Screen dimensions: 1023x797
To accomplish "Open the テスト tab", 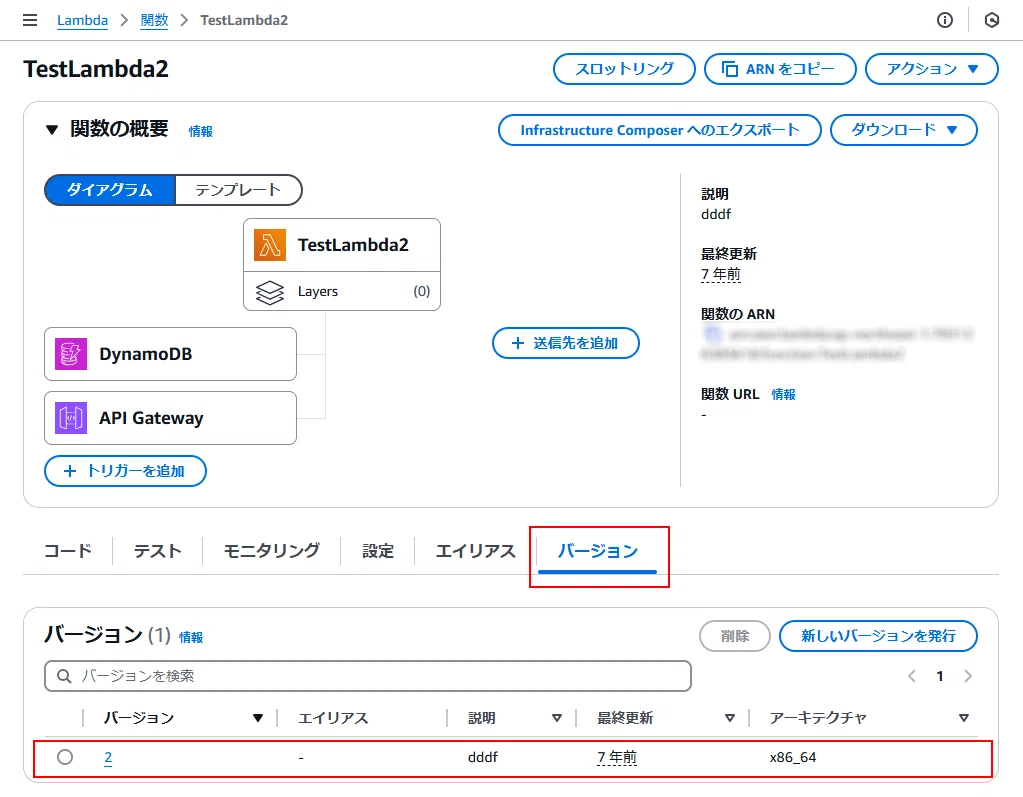I will pyautogui.click(x=157, y=551).
